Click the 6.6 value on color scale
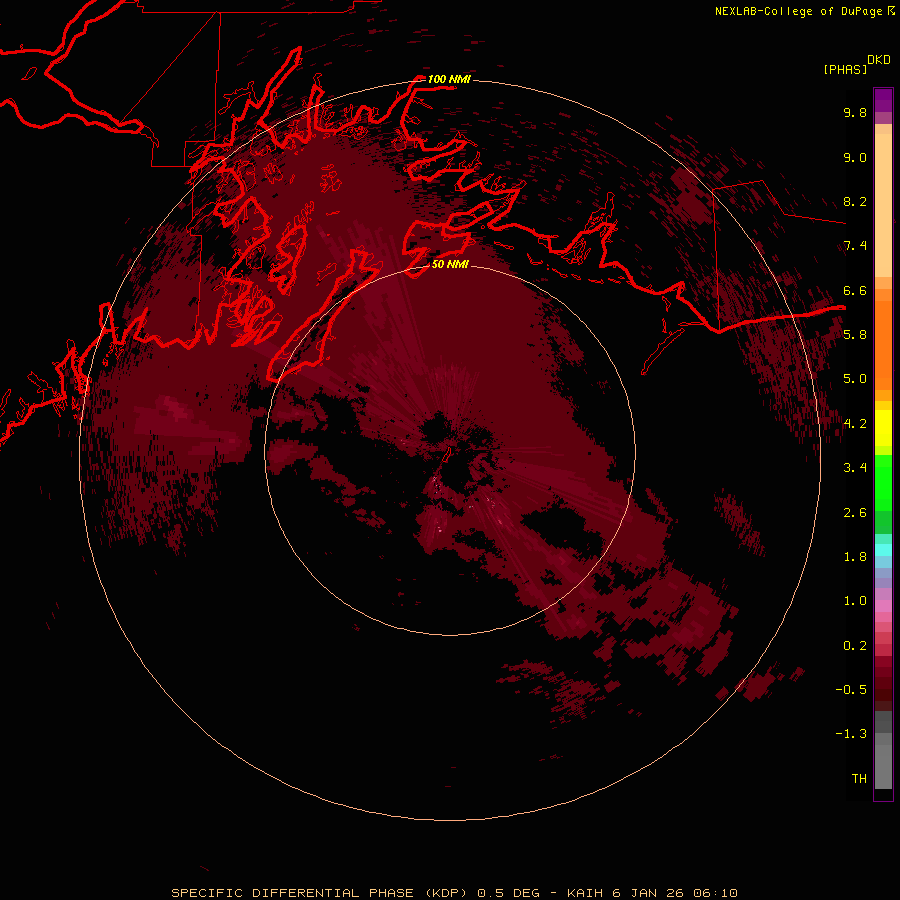Screen dimensions: 900x900 coord(855,290)
